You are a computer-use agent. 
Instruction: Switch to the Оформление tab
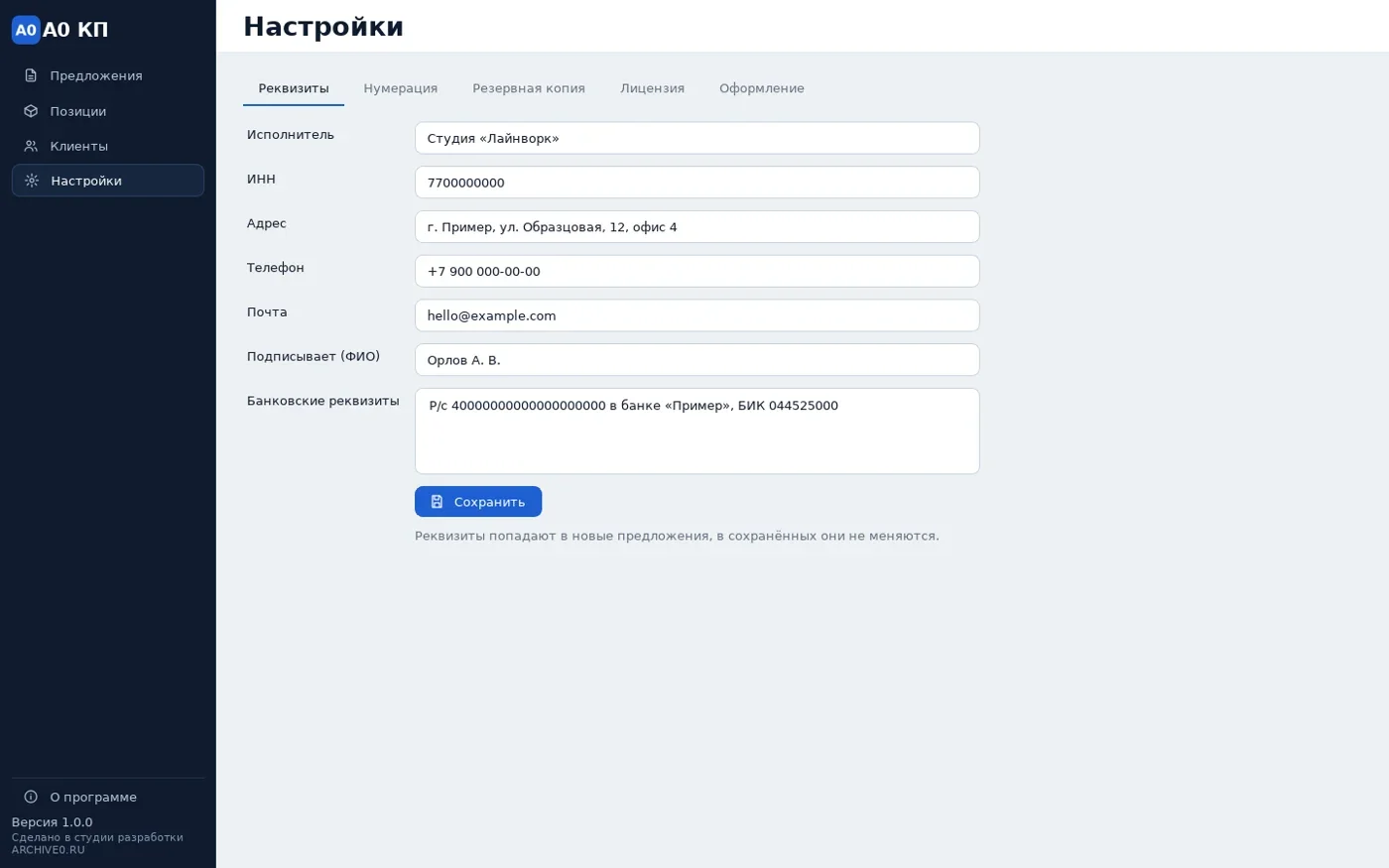coord(762,88)
